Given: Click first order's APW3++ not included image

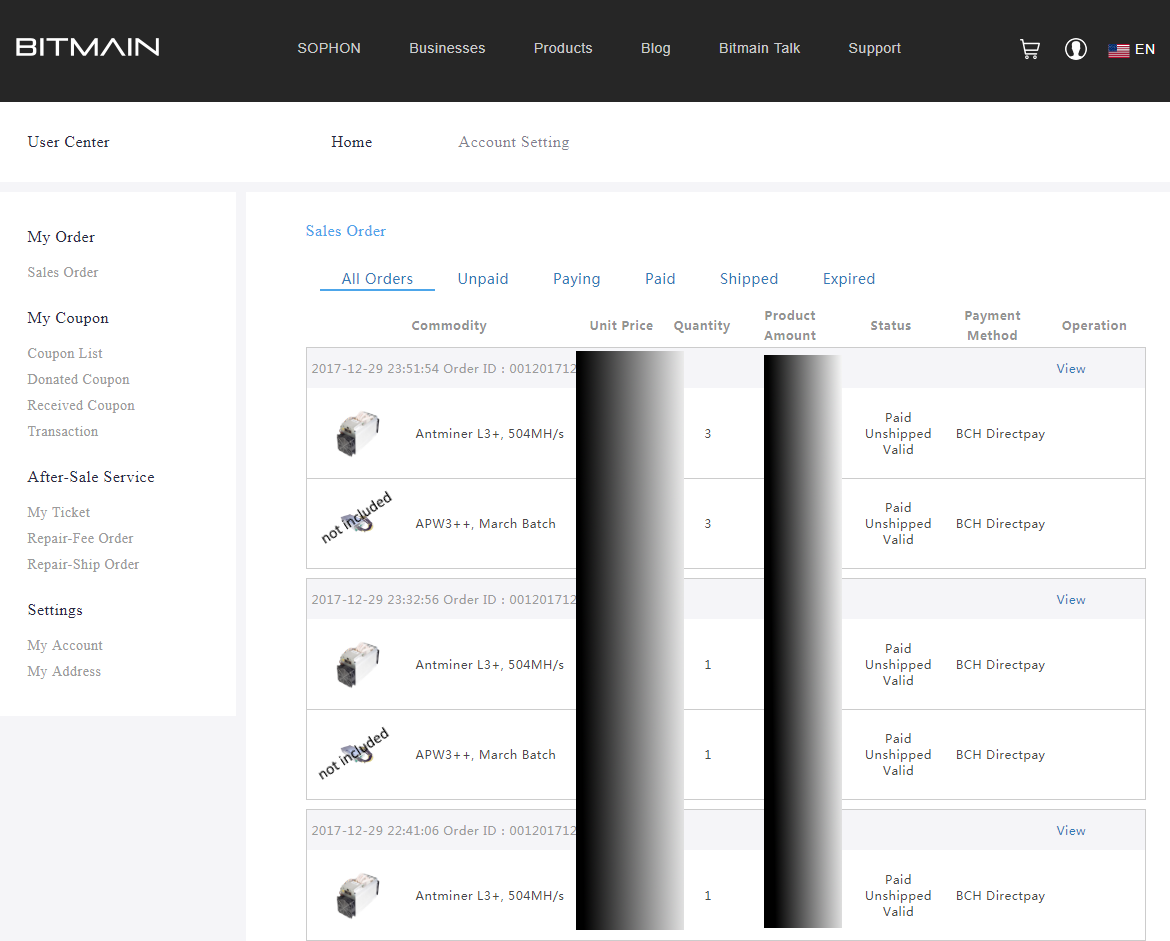Looking at the screenshot, I should pos(357,520).
